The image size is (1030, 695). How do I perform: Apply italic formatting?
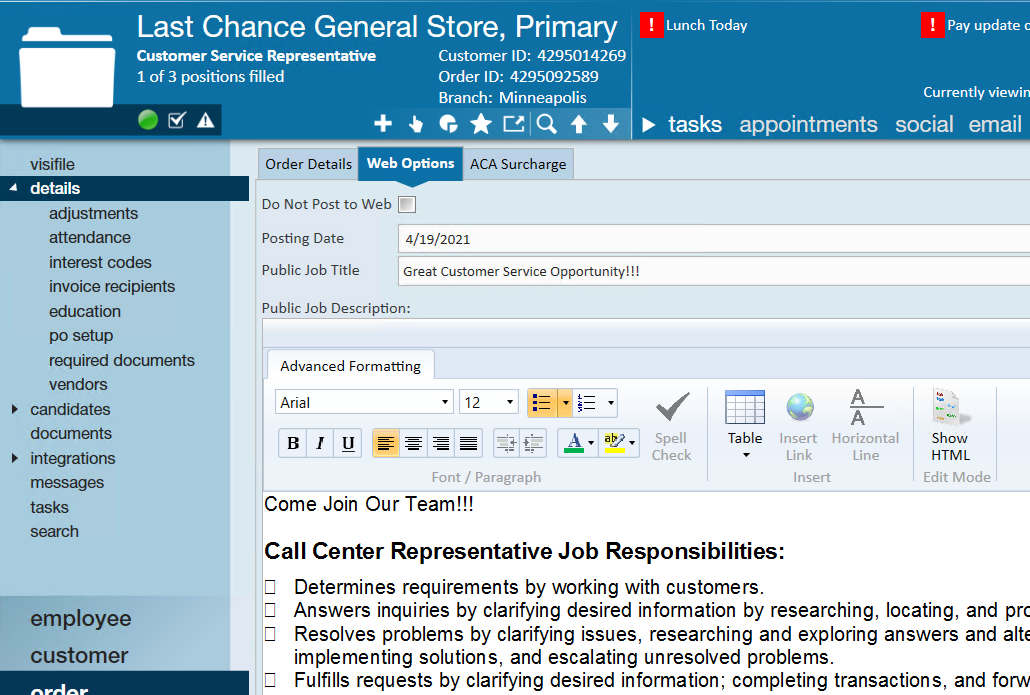(320, 443)
